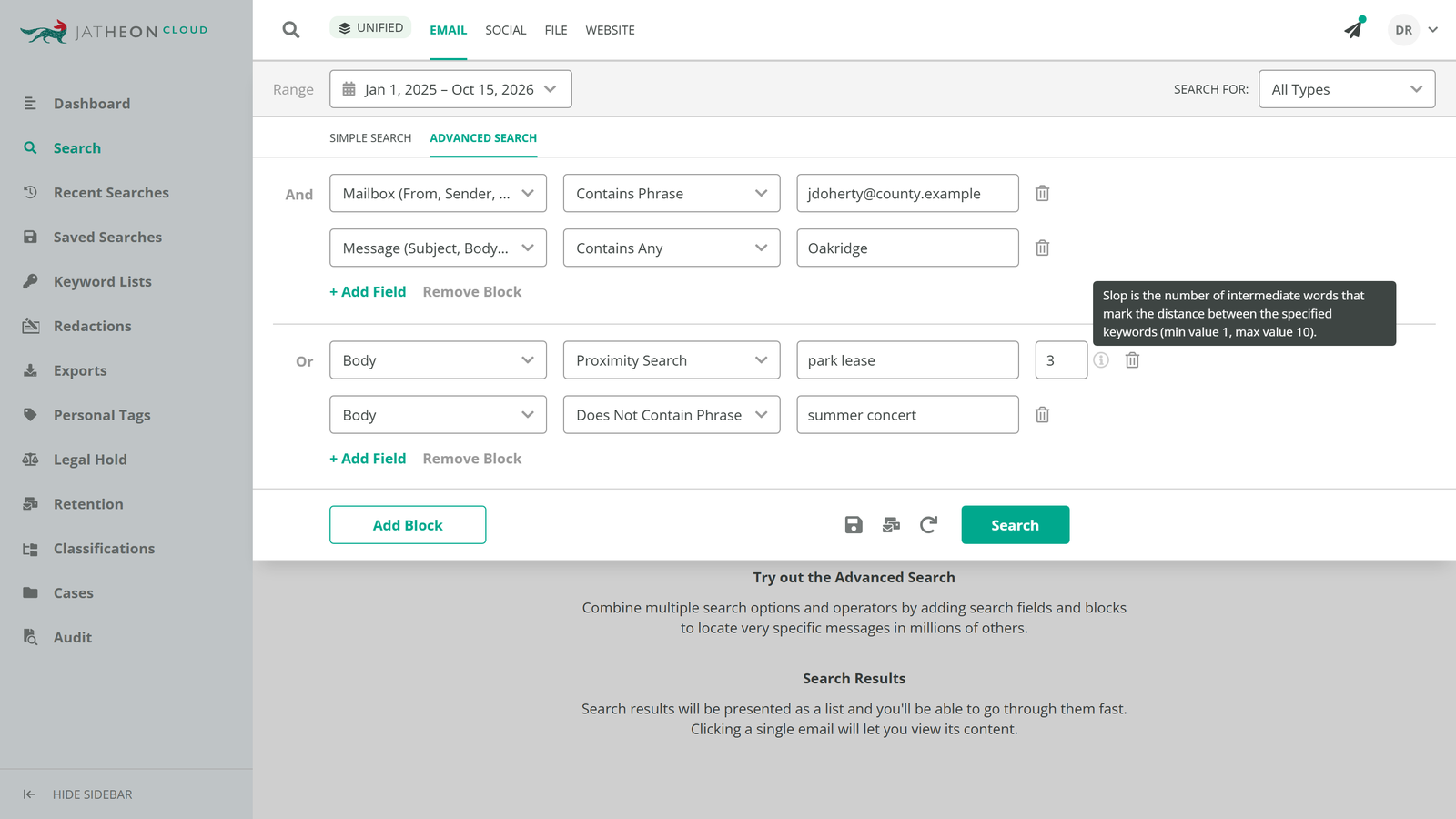The image size is (1456, 819).
Task: Switch to the WEBSITE tab
Action: point(610,30)
